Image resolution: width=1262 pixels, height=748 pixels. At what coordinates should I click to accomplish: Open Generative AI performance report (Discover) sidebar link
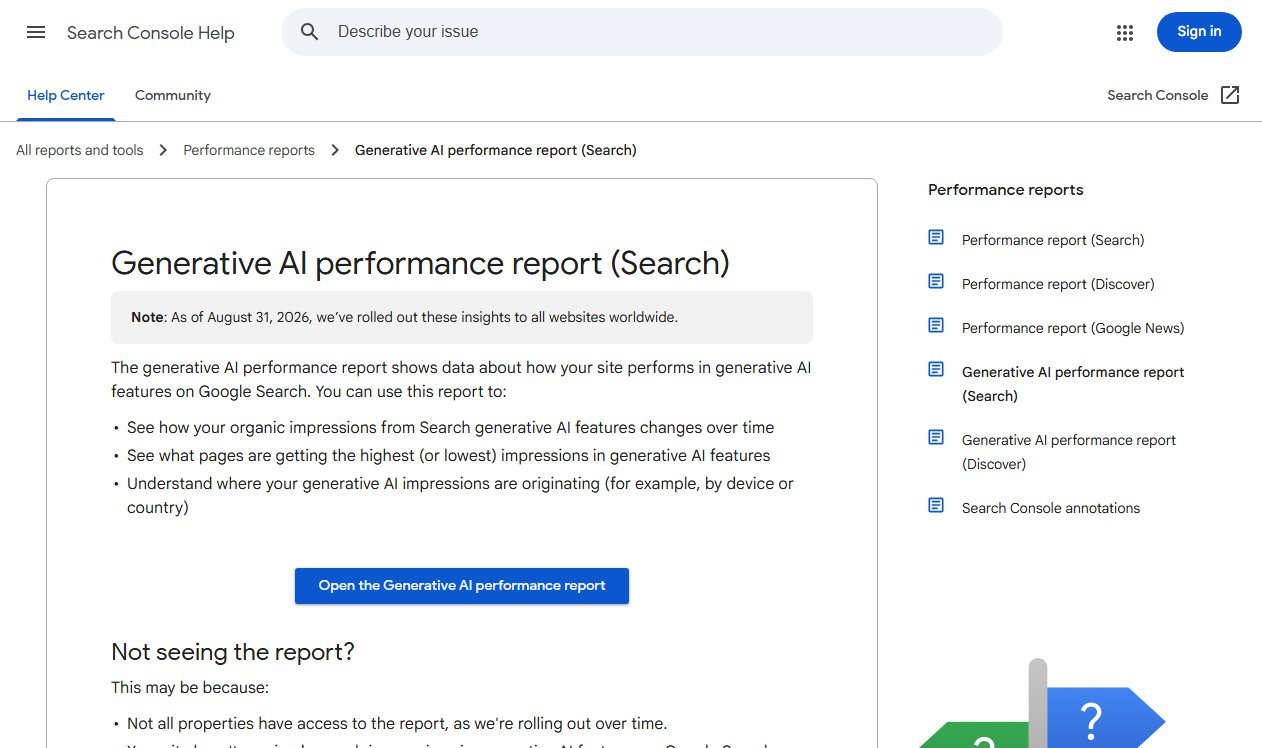point(1069,452)
